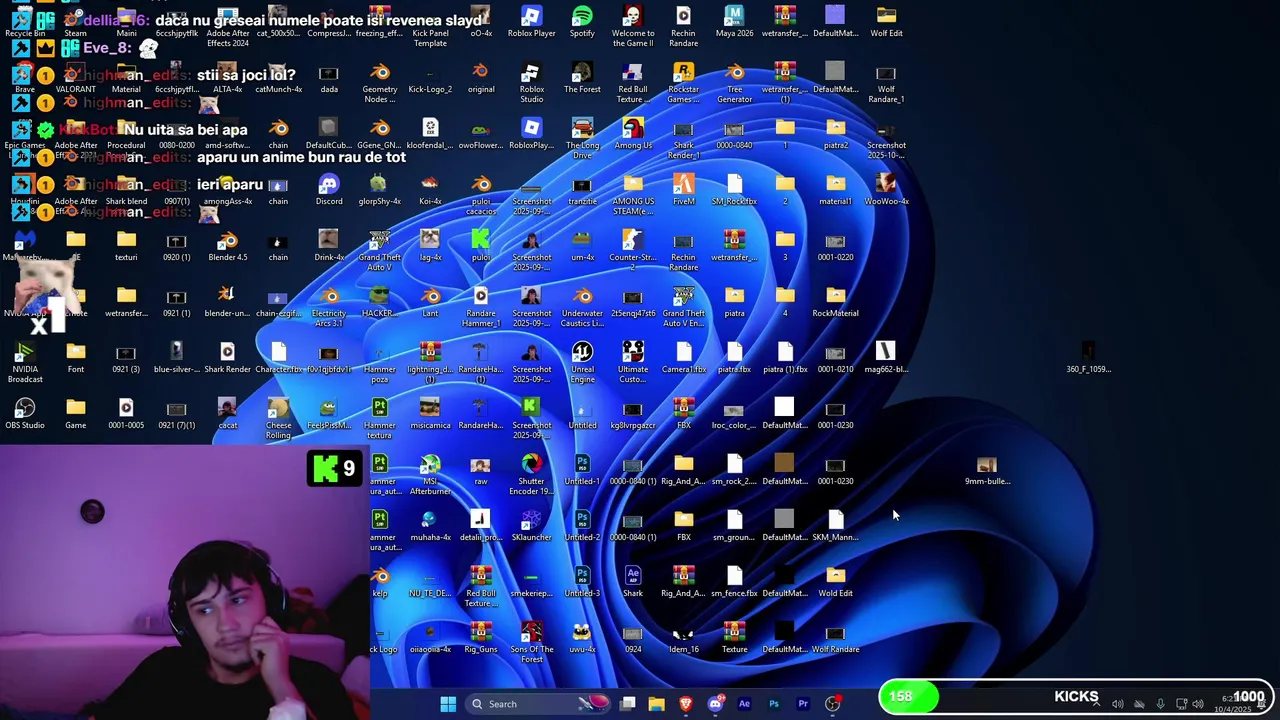The height and width of the screenshot is (720, 1280).
Task: Select the Lant blend file
Action: pyautogui.click(x=430, y=302)
